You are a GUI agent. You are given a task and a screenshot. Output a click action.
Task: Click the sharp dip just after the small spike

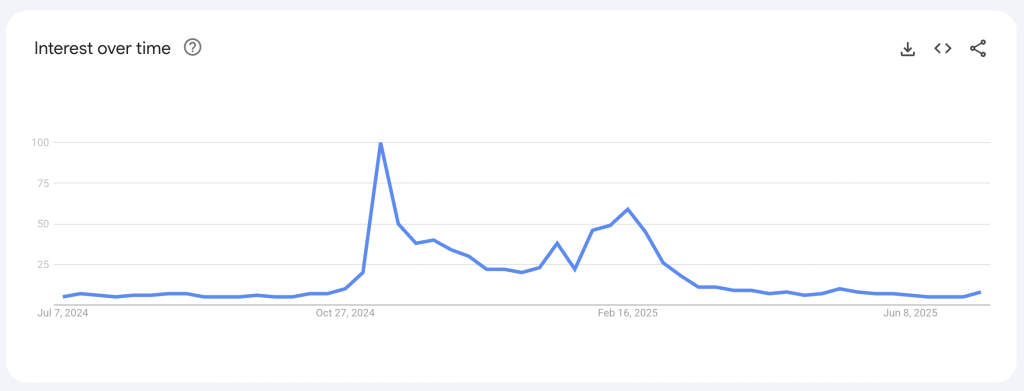(575, 269)
